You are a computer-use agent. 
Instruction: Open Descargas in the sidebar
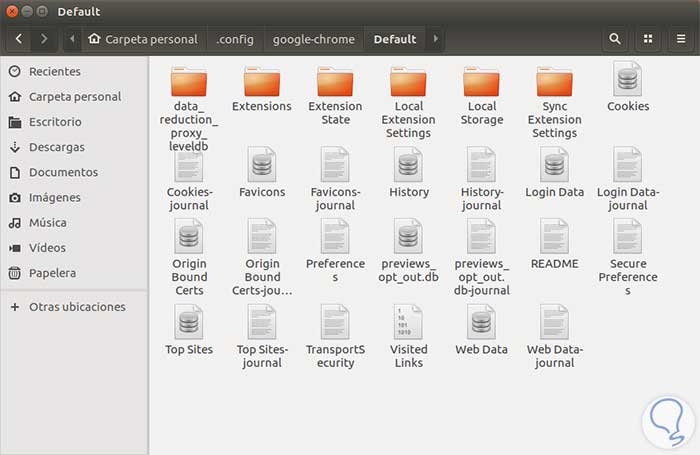point(74,147)
